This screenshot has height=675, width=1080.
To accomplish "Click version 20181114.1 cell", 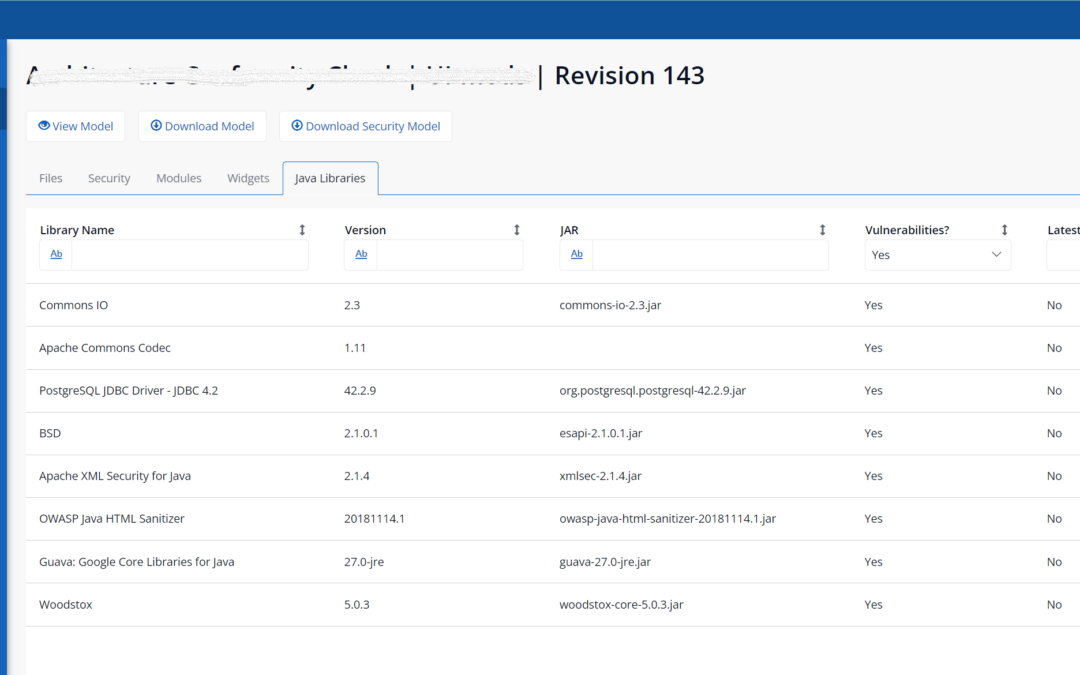I will click(x=374, y=519).
